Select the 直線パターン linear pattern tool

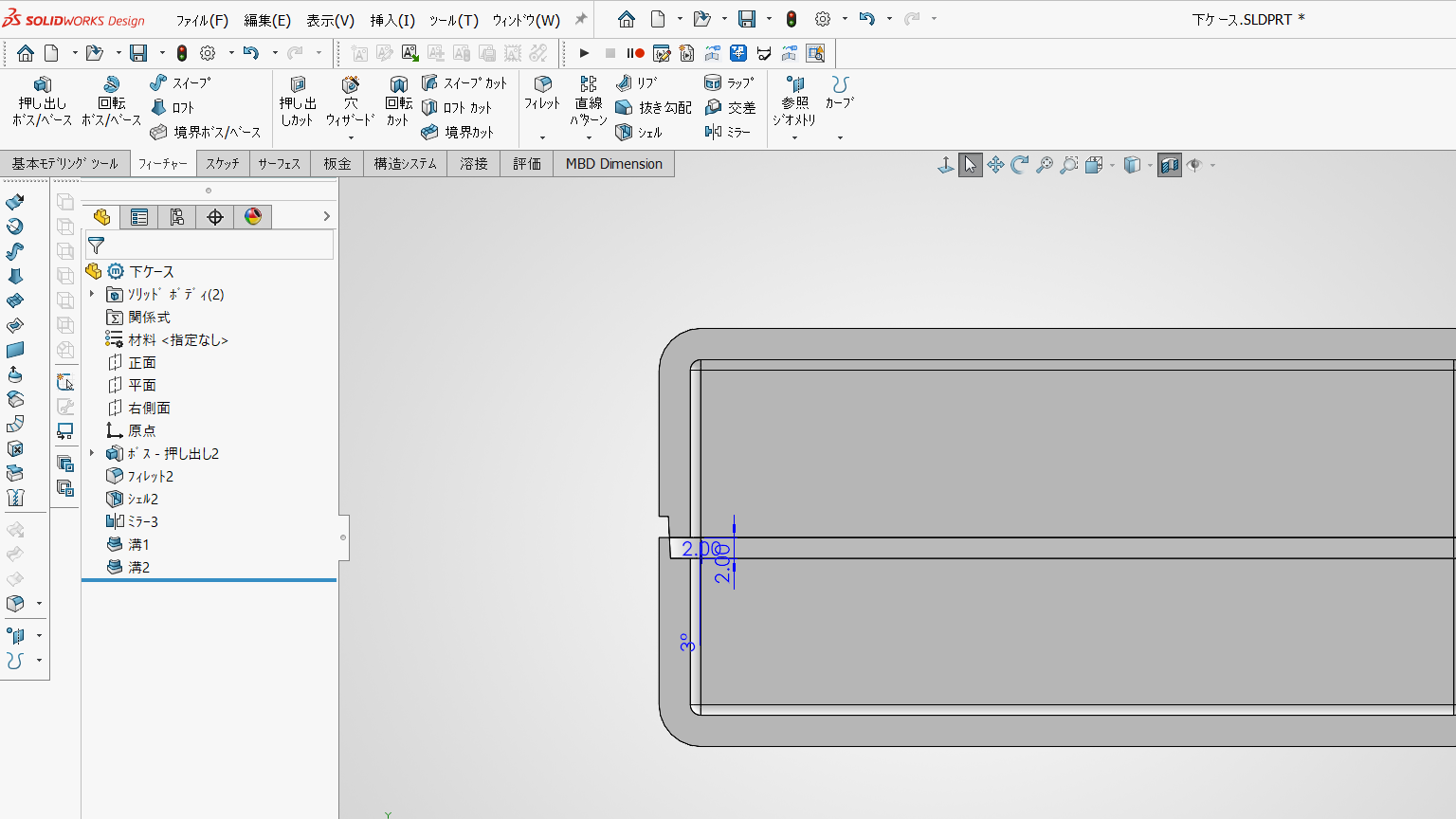coord(589,100)
